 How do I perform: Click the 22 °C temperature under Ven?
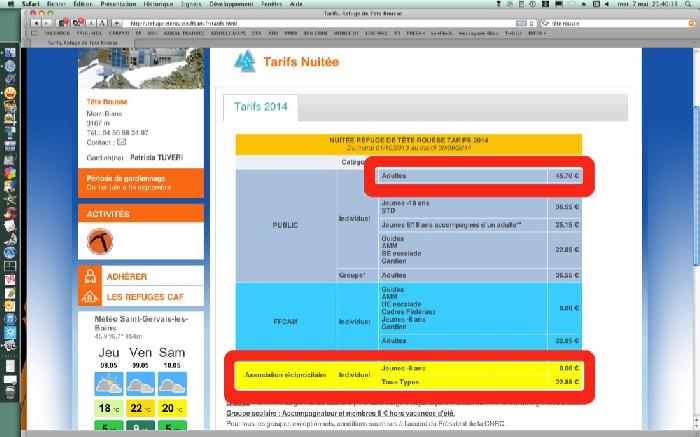coord(141,408)
